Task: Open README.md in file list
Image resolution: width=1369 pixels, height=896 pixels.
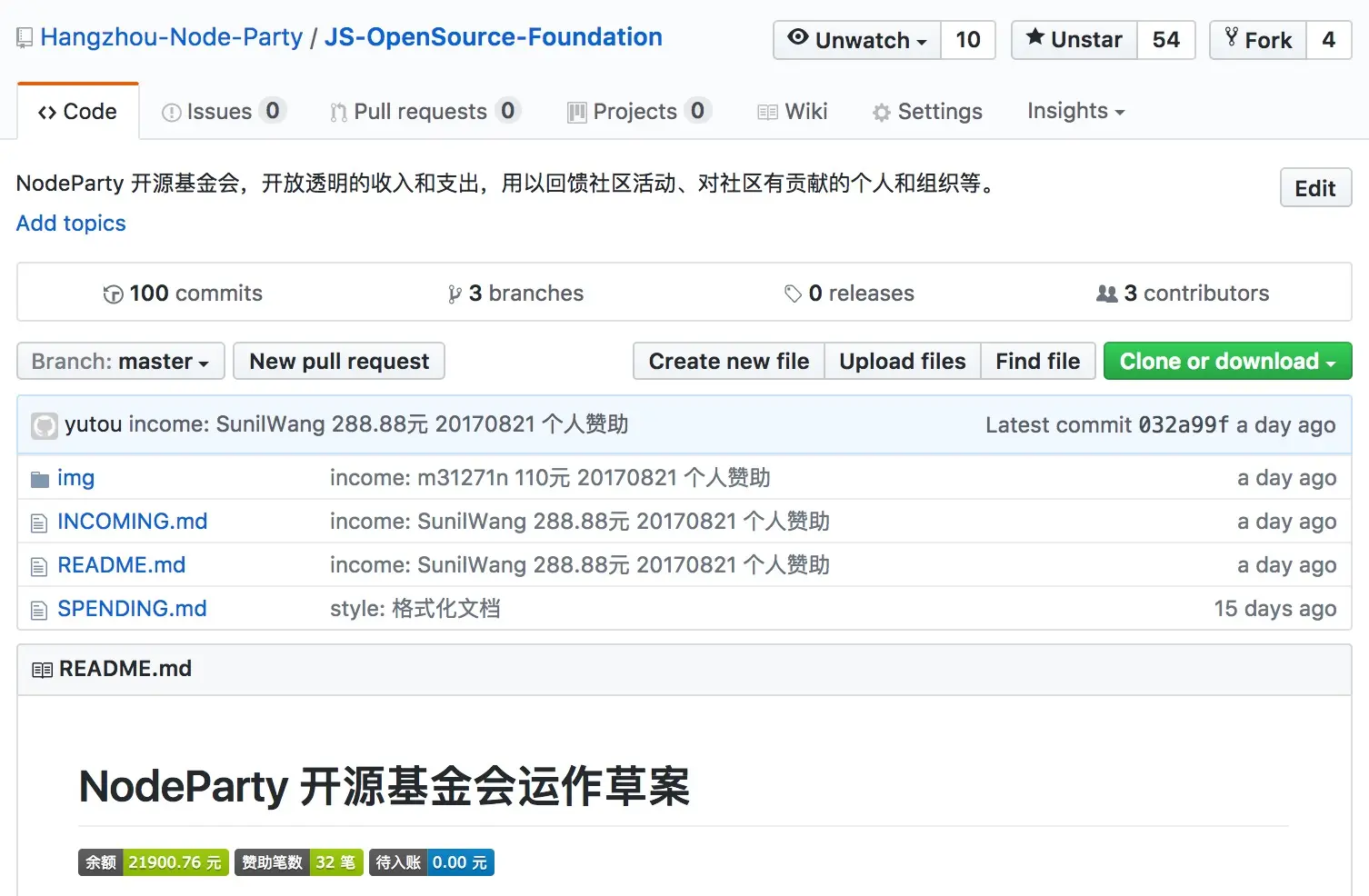Action: tap(122, 565)
